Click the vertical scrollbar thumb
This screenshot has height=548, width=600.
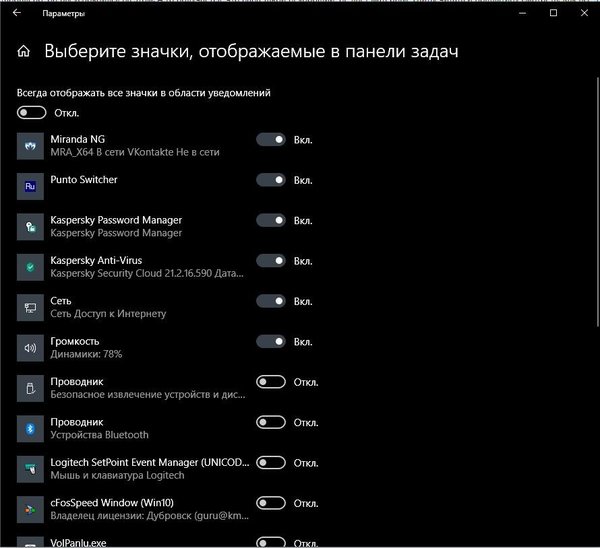(x=597, y=202)
